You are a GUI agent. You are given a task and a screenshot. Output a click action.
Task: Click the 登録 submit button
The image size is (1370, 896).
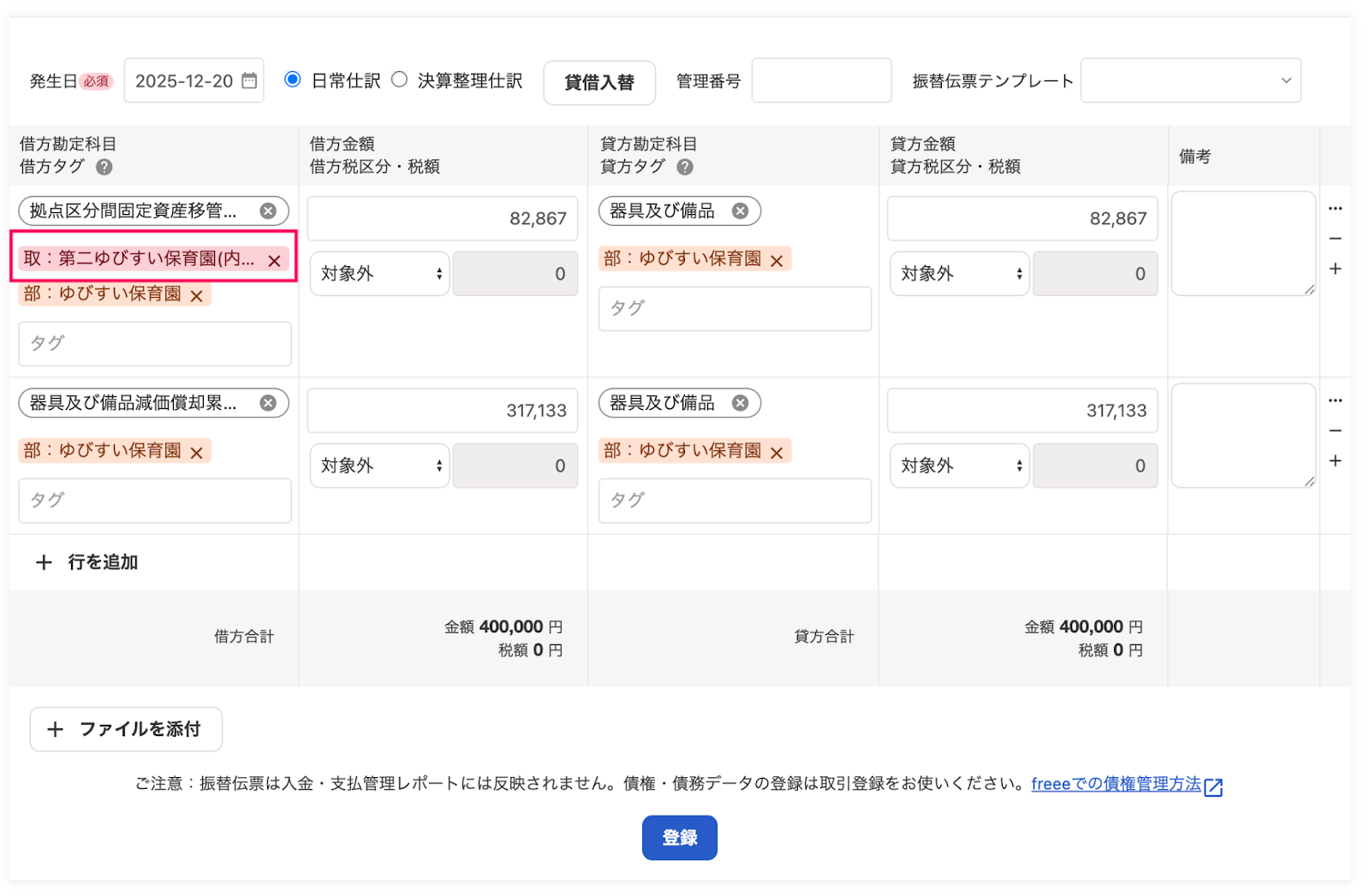(x=679, y=838)
